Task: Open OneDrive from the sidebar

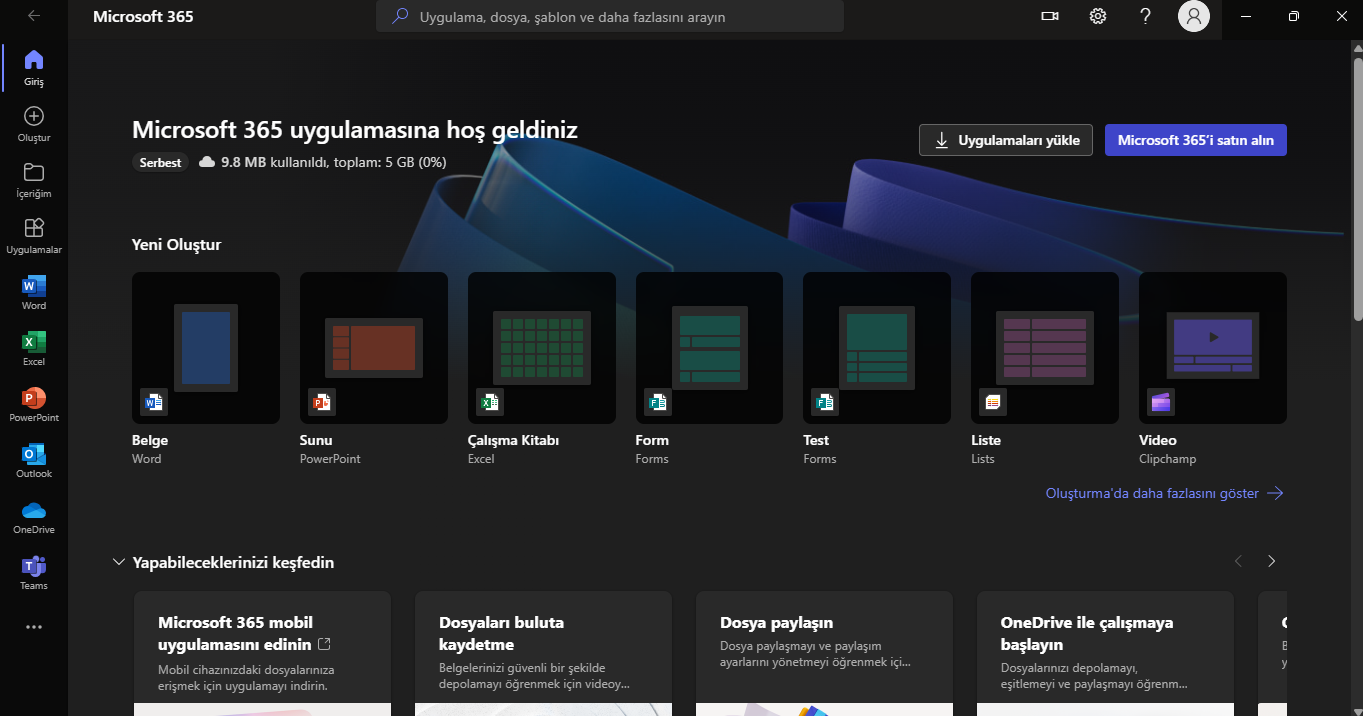Action: pos(33,516)
